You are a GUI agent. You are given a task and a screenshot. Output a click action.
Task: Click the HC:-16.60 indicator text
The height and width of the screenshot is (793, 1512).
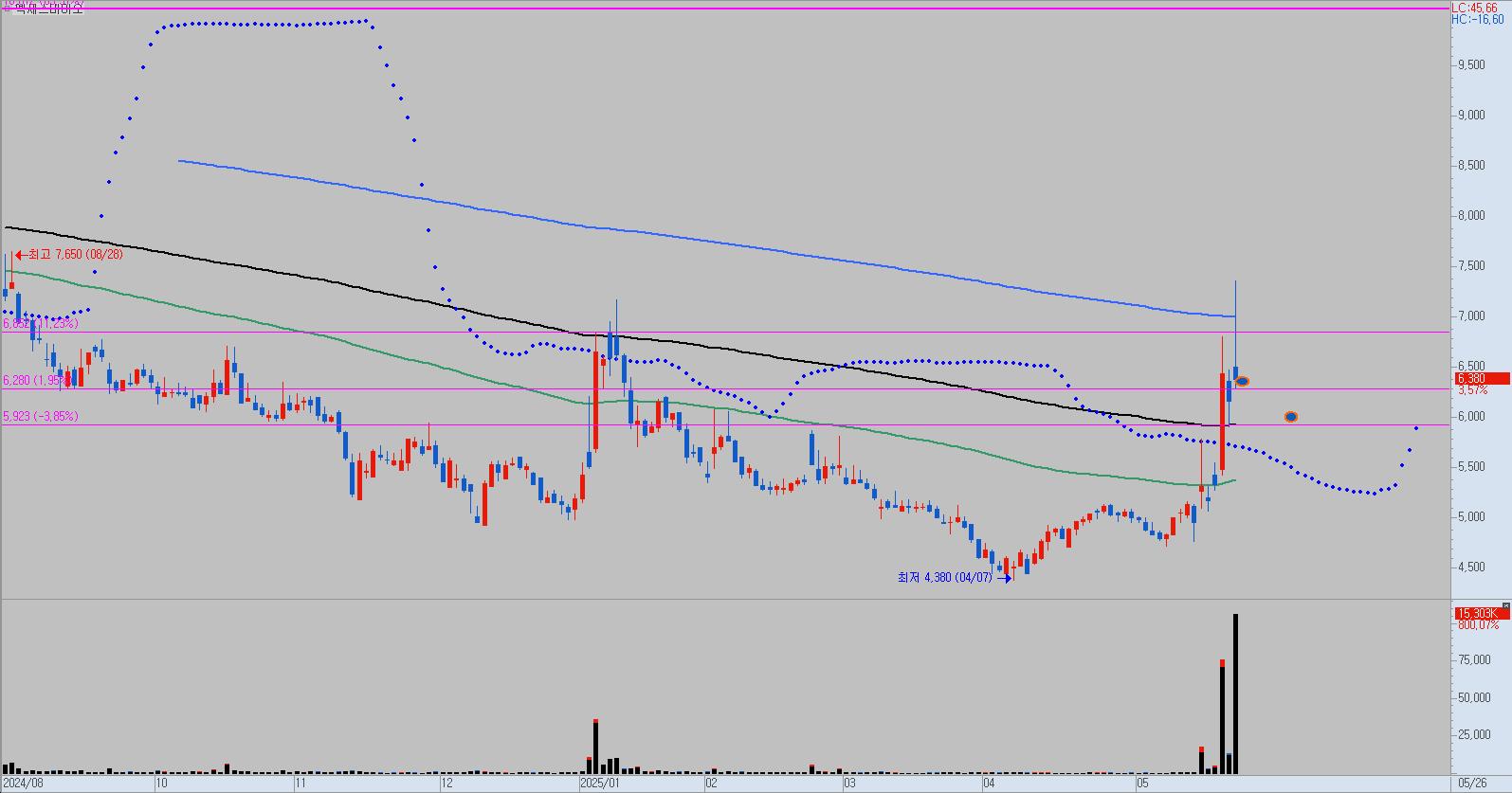(x=1477, y=19)
